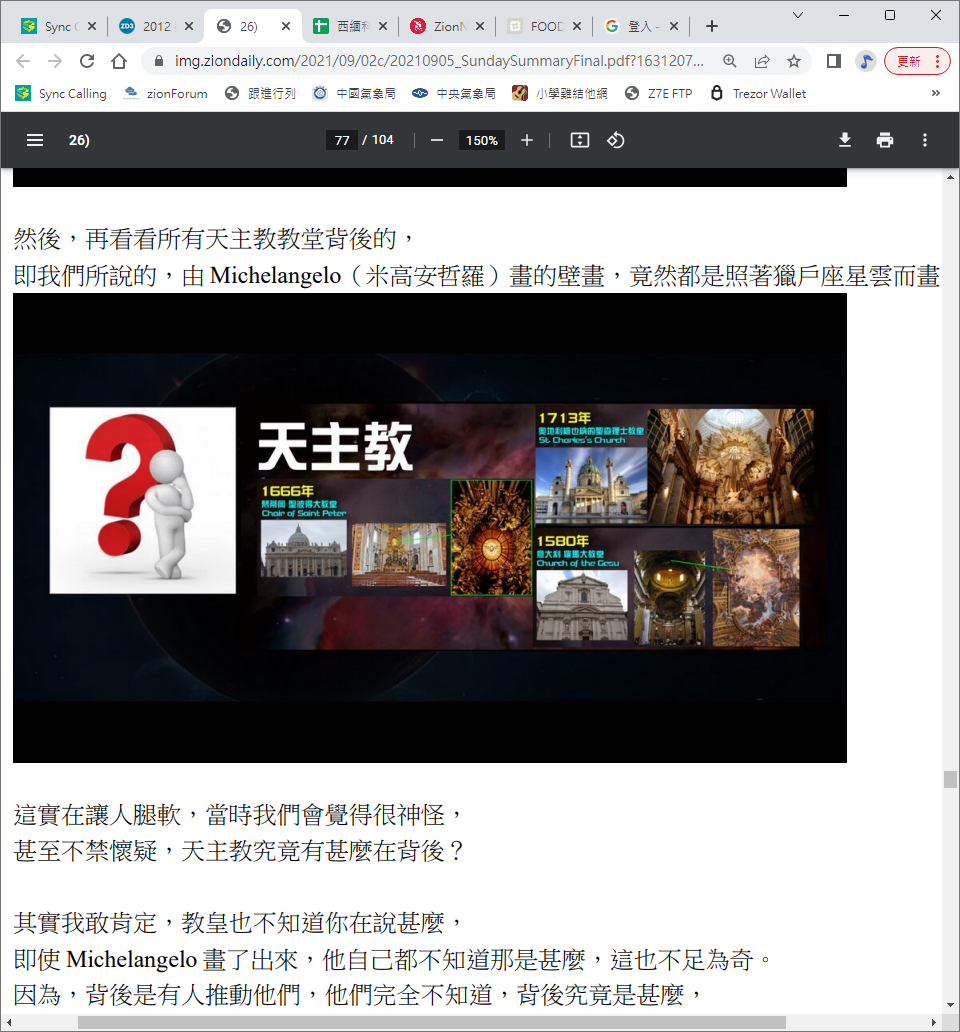Open the Trezor Wallet bookmark
The width and height of the screenshot is (960, 1032).
pyautogui.click(x=758, y=93)
